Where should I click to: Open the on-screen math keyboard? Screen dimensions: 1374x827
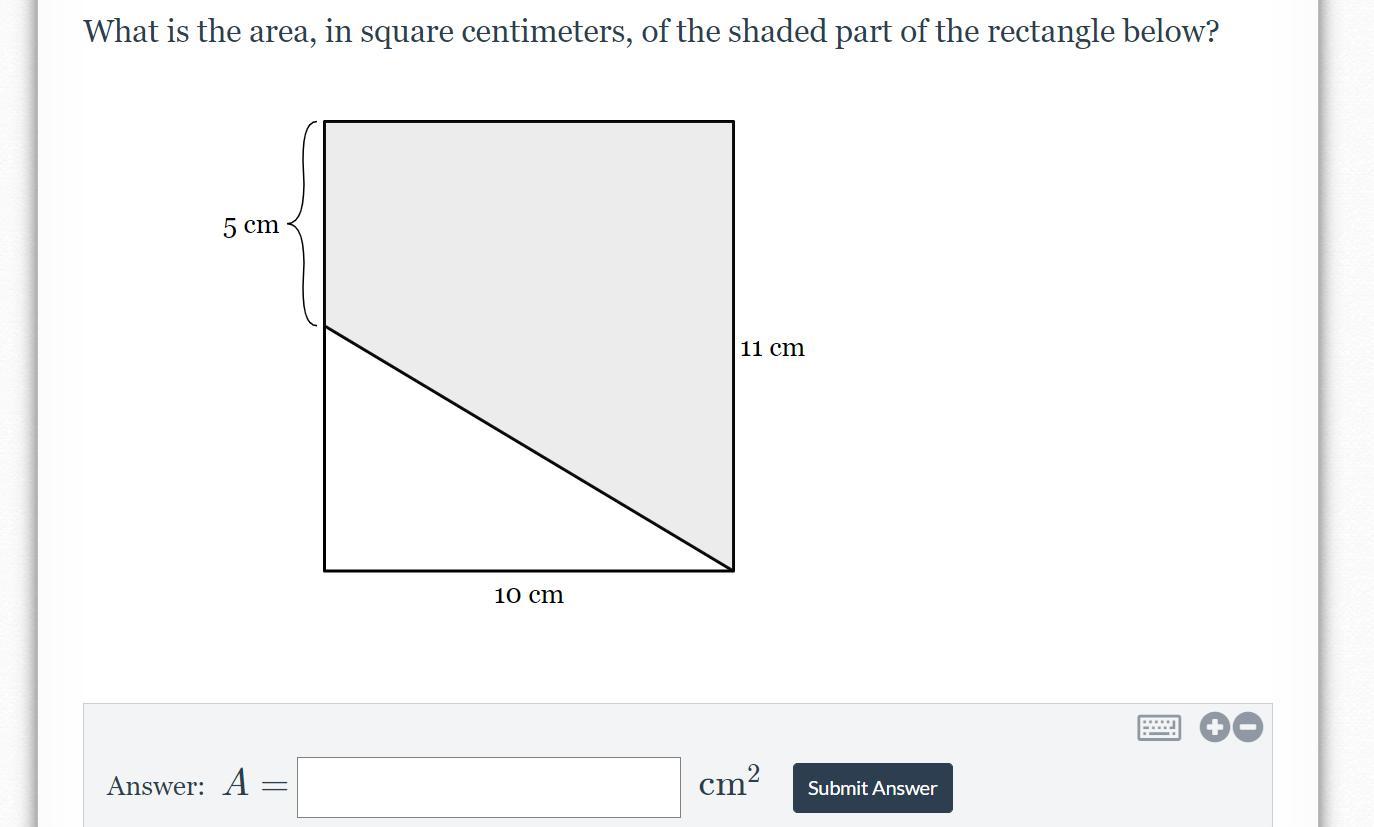coord(1159,727)
